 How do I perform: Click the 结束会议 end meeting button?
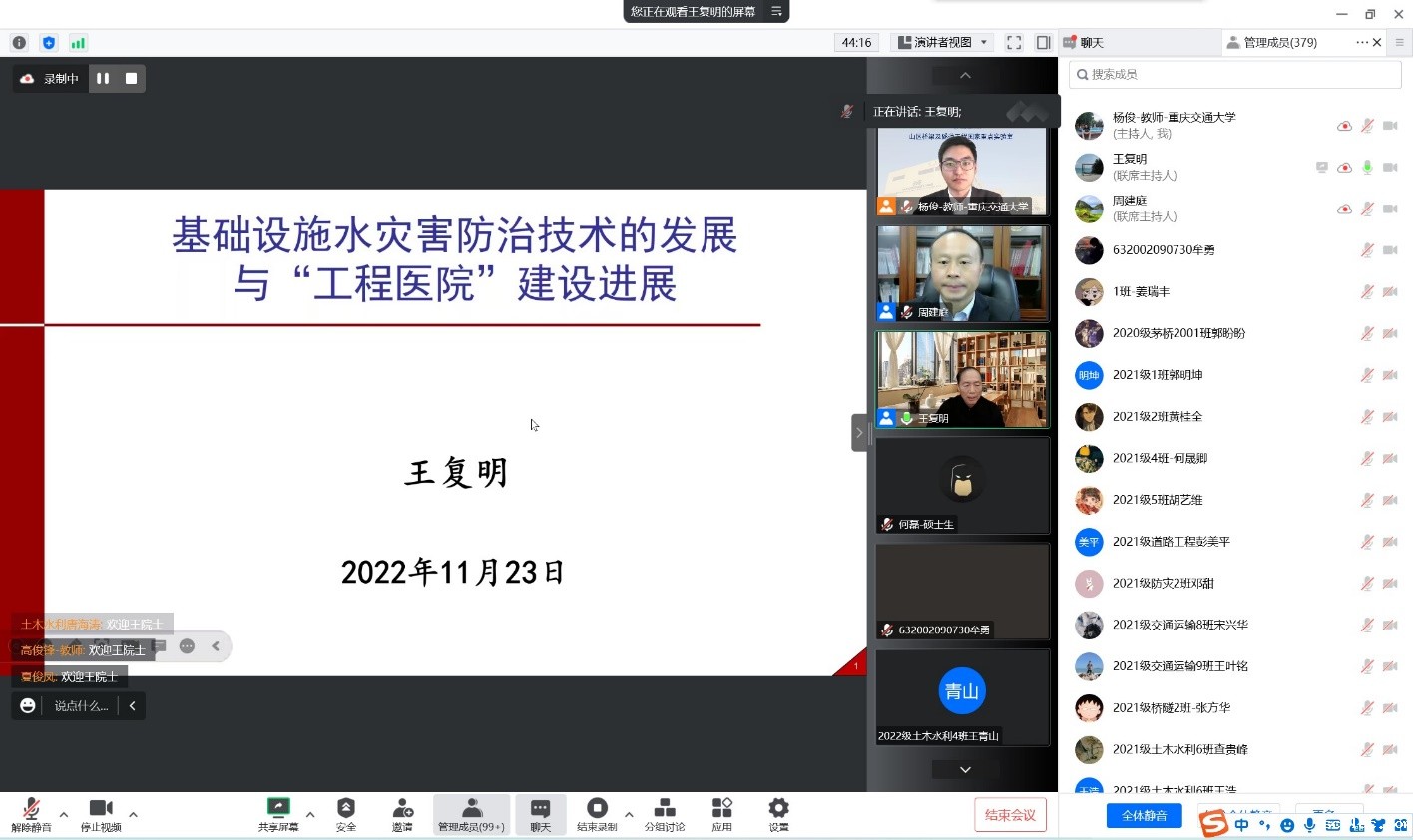[x=1010, y=815]
